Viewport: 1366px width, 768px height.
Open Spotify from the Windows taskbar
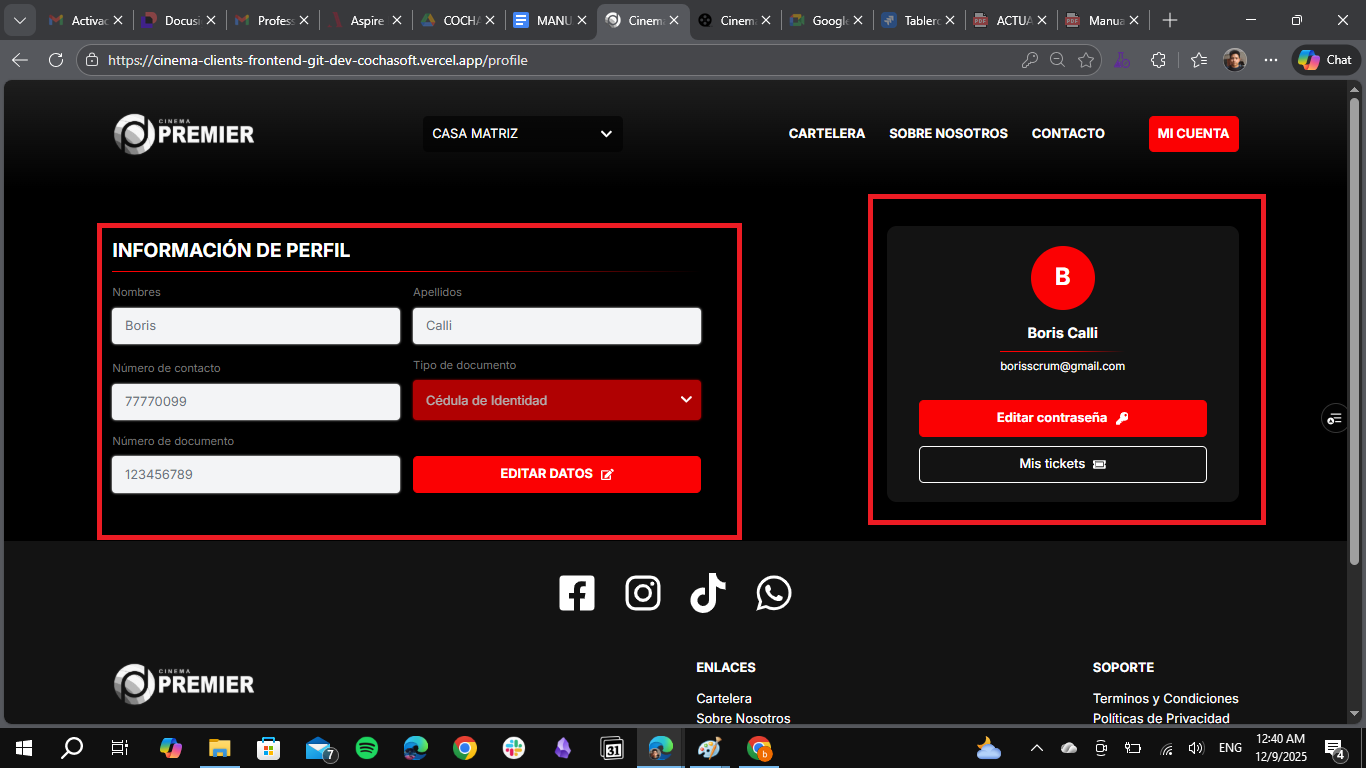(x=367, y=748)
